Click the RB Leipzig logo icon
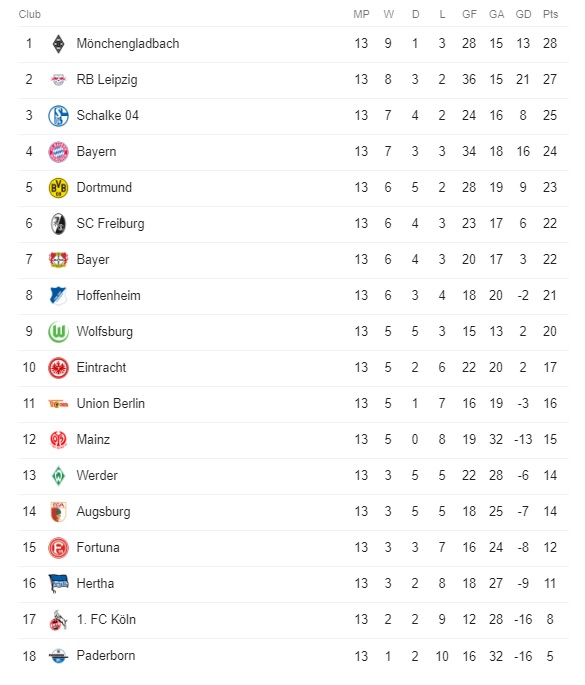Screen dimensions: 585x685 (x=58, y=80)
